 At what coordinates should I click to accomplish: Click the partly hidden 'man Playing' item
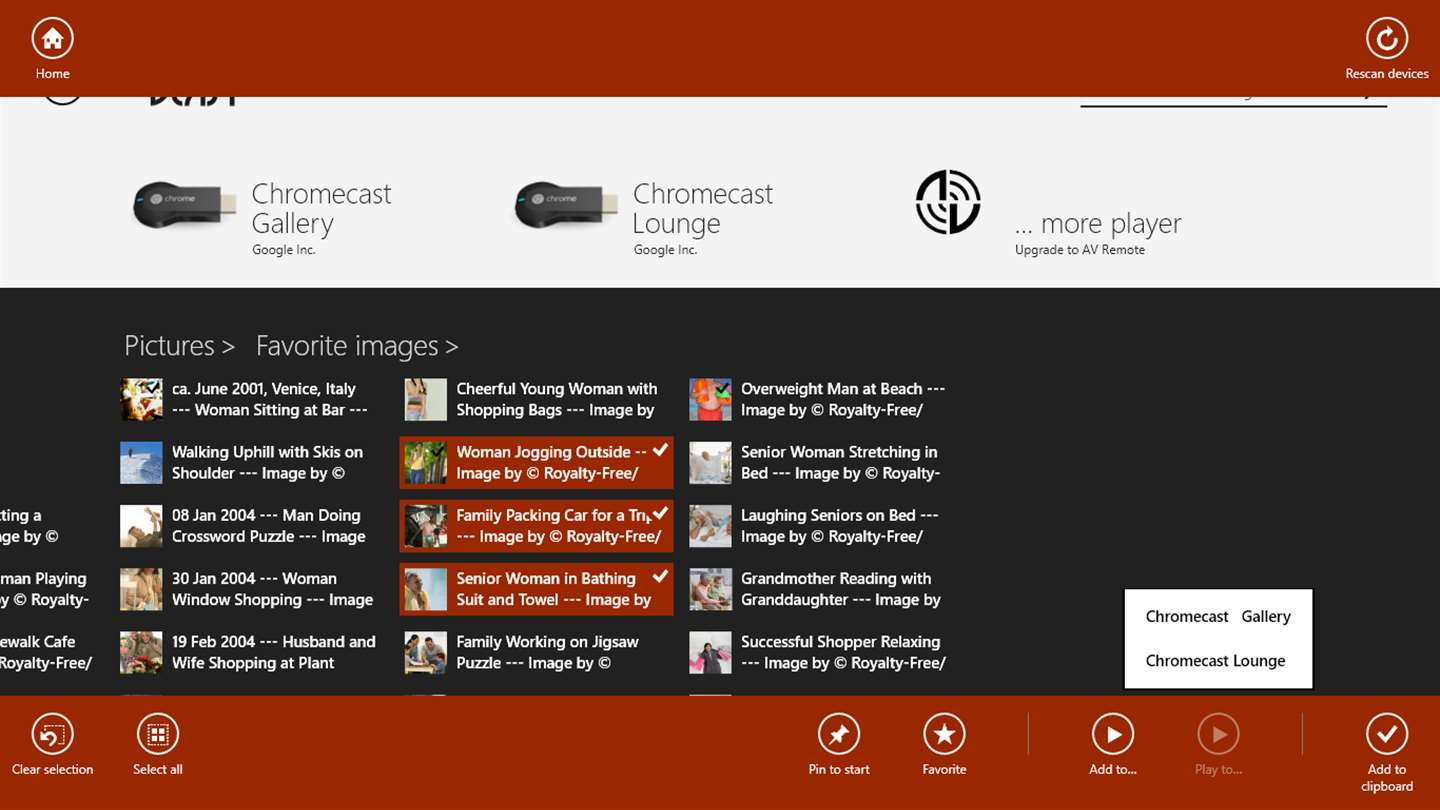tap(44, 589)
